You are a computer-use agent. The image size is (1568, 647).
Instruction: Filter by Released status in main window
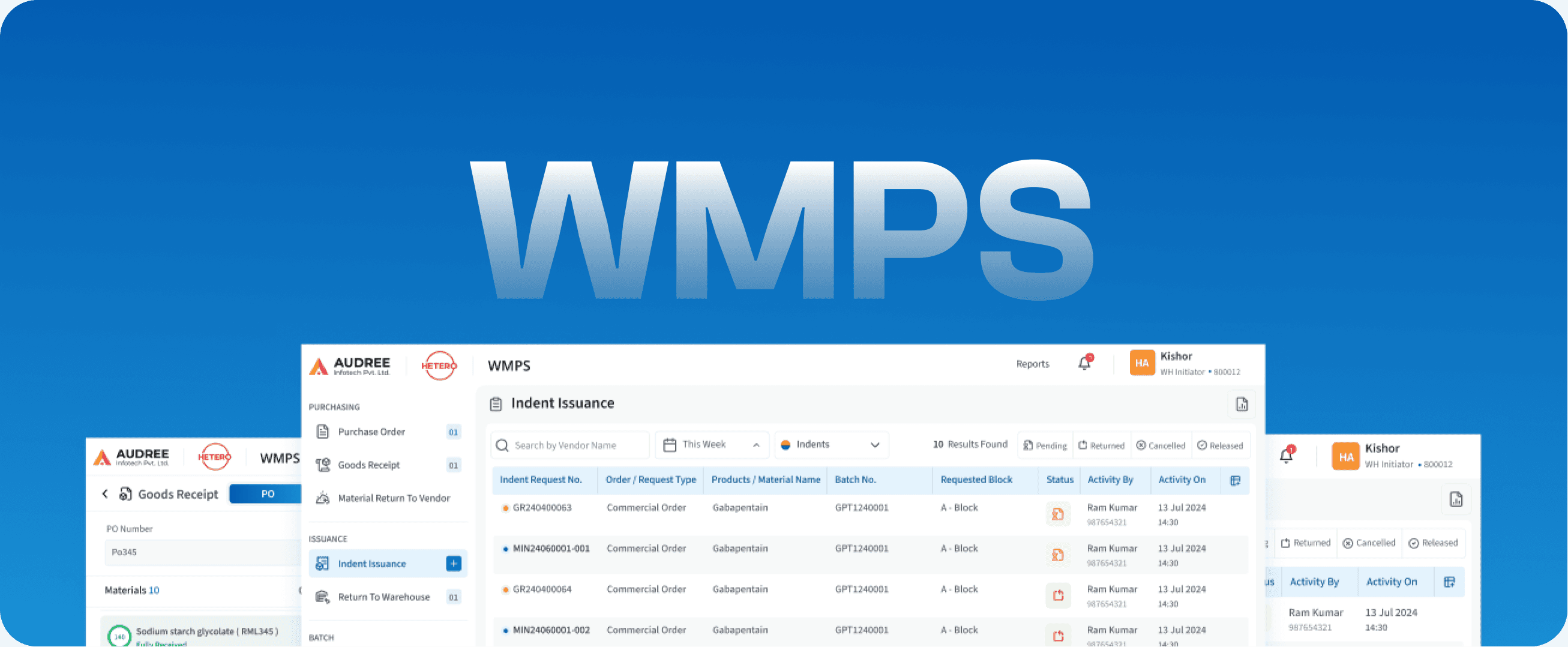pos(1221,446)
